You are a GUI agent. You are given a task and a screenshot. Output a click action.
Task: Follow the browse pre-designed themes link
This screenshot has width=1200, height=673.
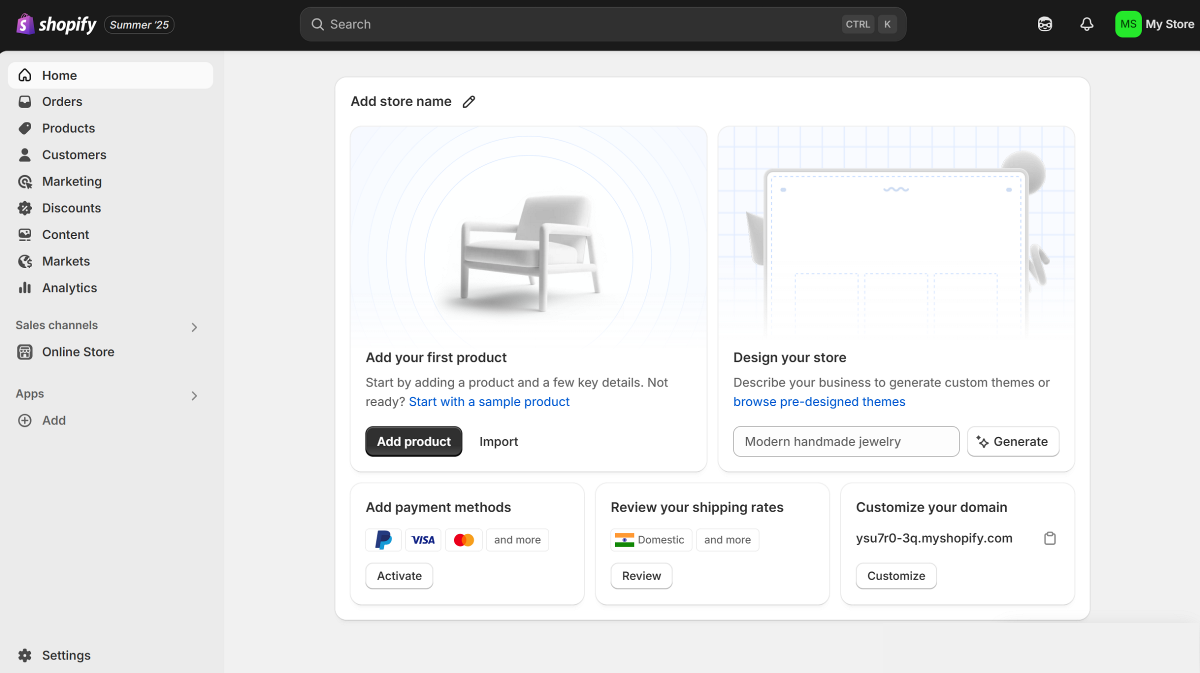pyautogui.click(x=819, y=402)
